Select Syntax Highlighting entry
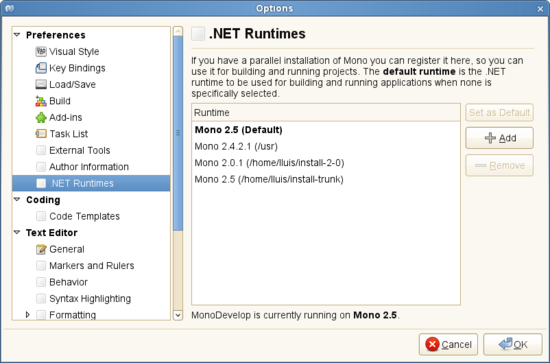Viewport: 550px width, 363px height. 90,299
